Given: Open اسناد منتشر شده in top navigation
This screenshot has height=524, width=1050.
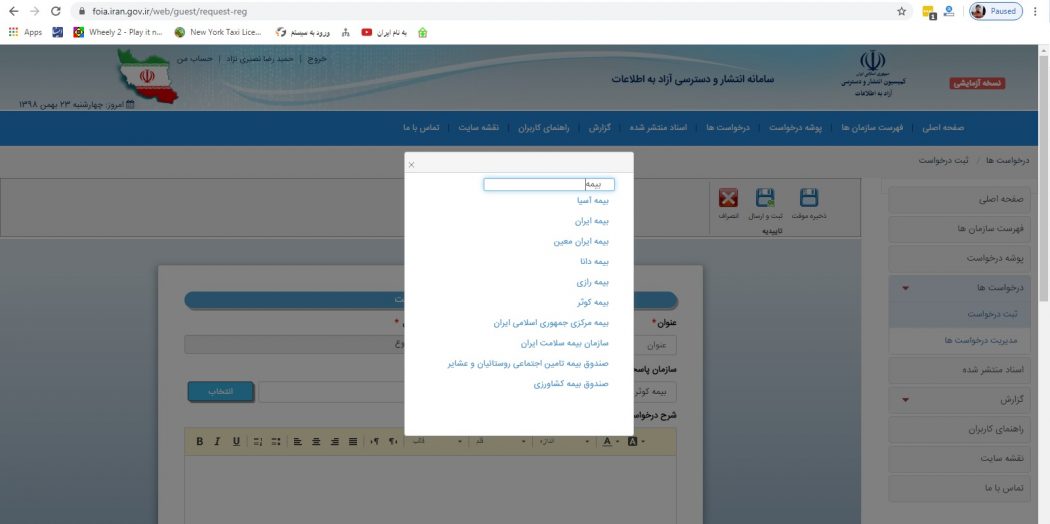Looking at the screenshot, I should [657, 128].
